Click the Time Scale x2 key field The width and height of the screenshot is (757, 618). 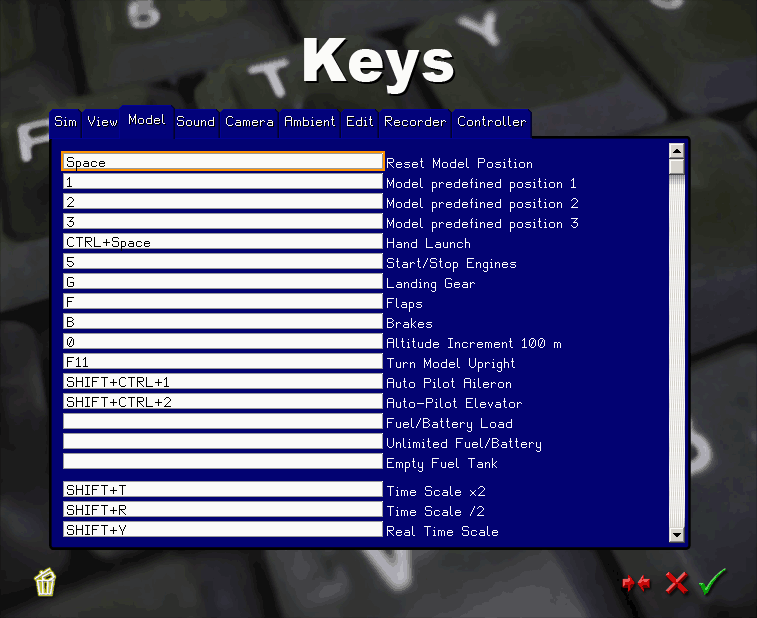[x=223, y=490]
